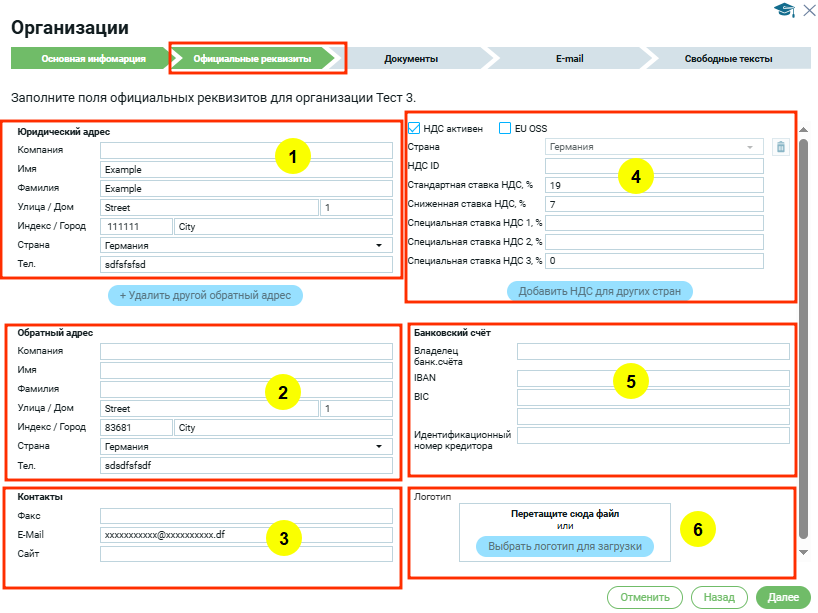The height and width of the screenshot is (613, 818).
Task: Click Добавить НДС для других стран
Action: 600,291
